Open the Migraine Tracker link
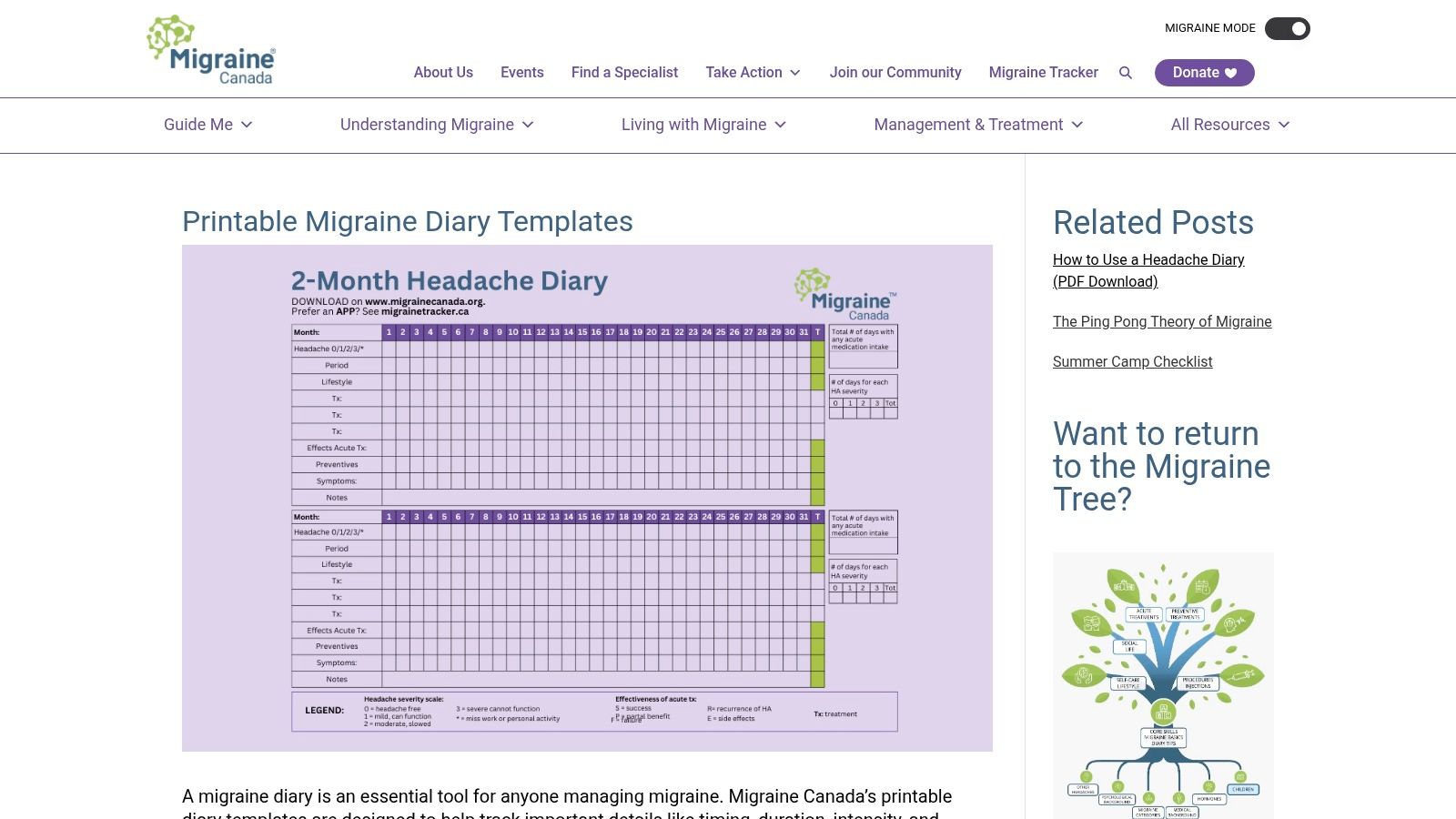This screenshot has width=1456, height=819. (x=1043, y=73)
